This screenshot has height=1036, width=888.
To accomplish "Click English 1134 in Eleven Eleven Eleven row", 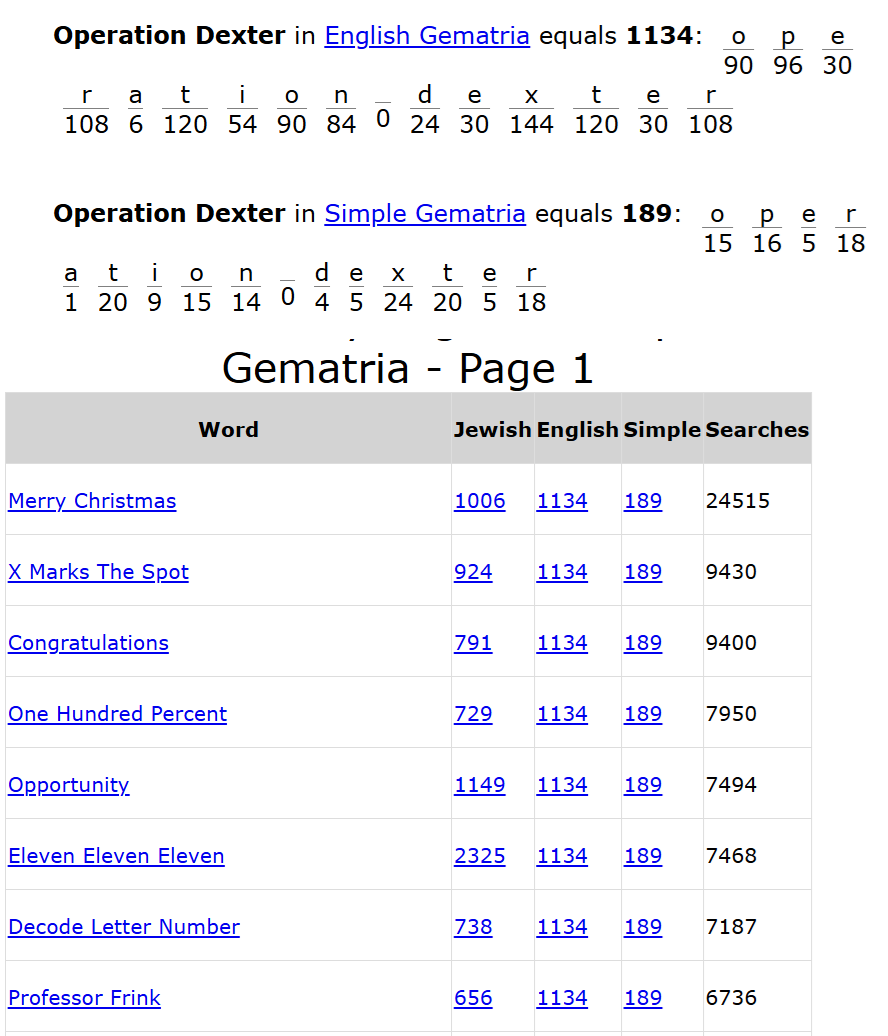I will pos(562,856).
